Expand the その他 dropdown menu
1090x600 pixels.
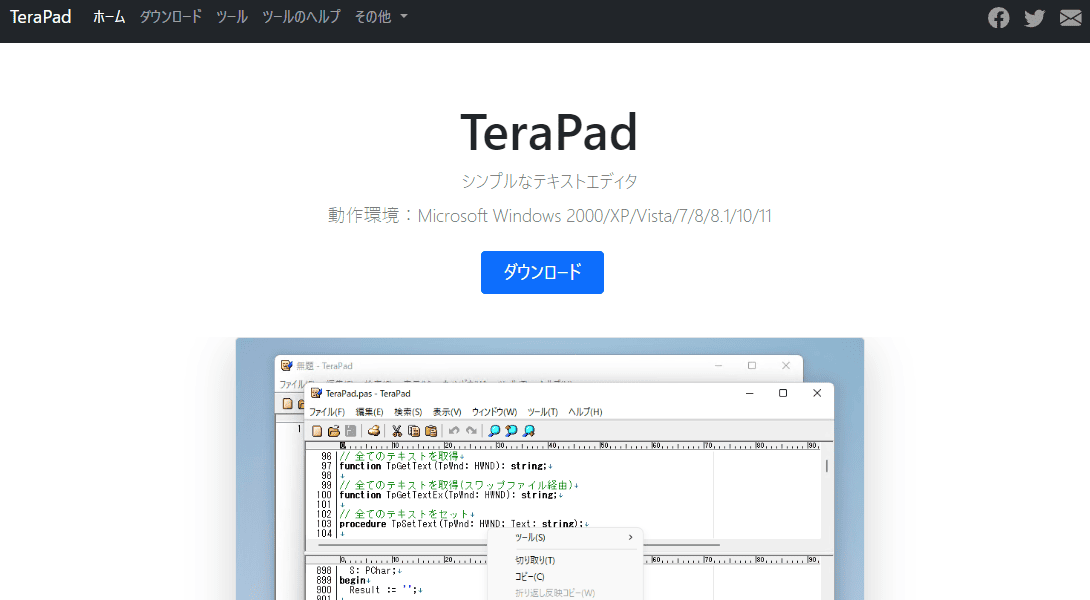click(381, 17)
